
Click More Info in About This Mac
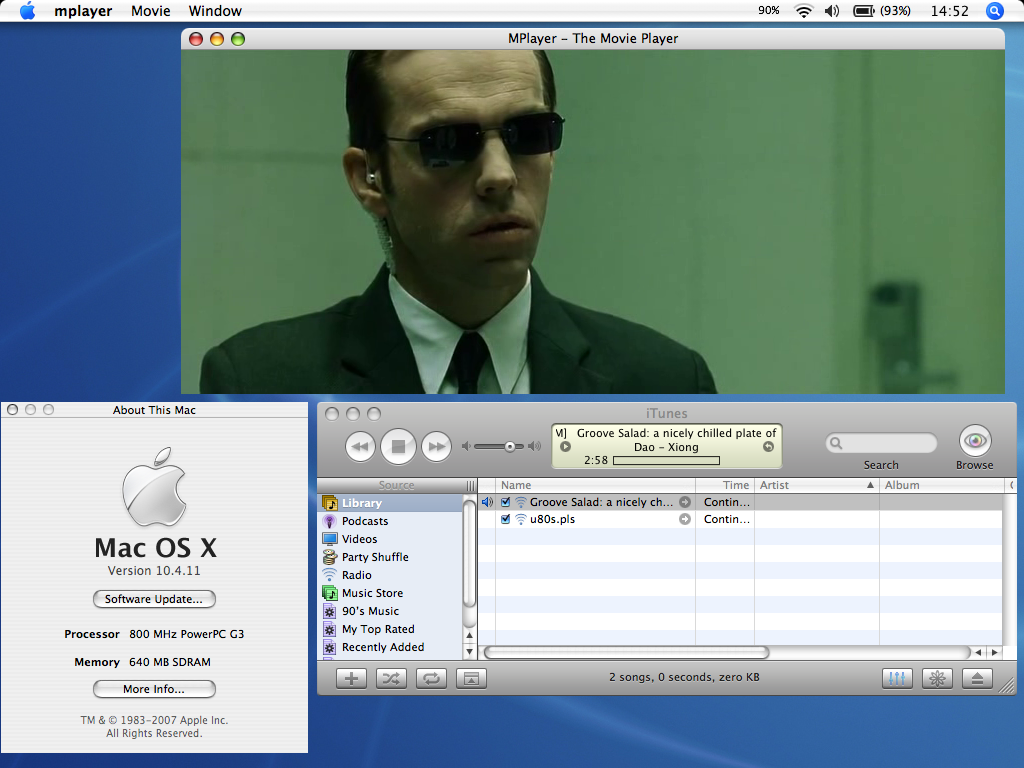[x=154, y=689]
